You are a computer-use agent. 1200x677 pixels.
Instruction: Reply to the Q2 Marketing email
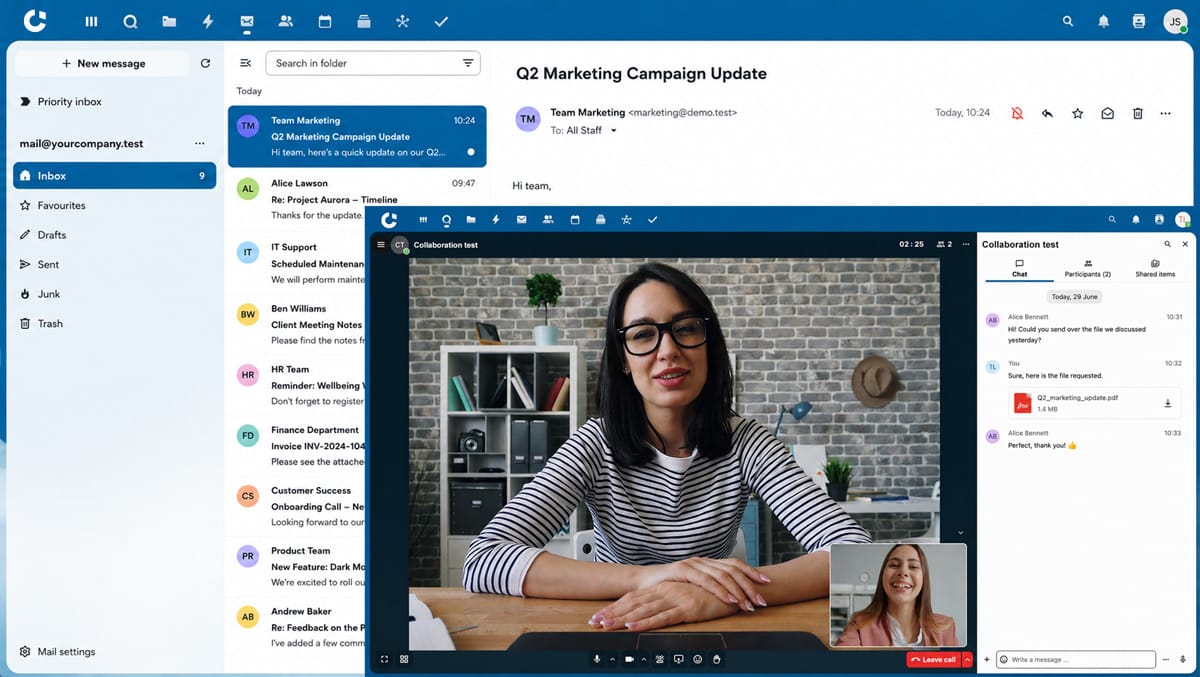pos(1047,113)
